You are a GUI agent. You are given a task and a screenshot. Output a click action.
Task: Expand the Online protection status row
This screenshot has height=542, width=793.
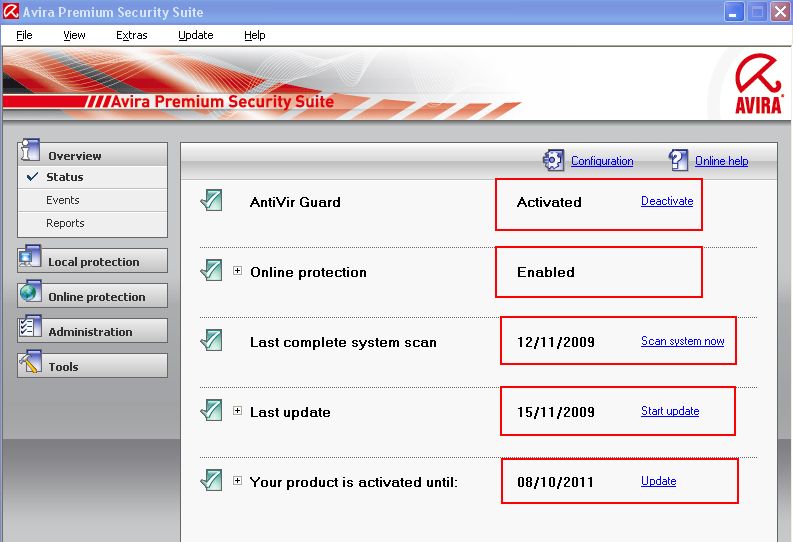click(x=237, y=270)
